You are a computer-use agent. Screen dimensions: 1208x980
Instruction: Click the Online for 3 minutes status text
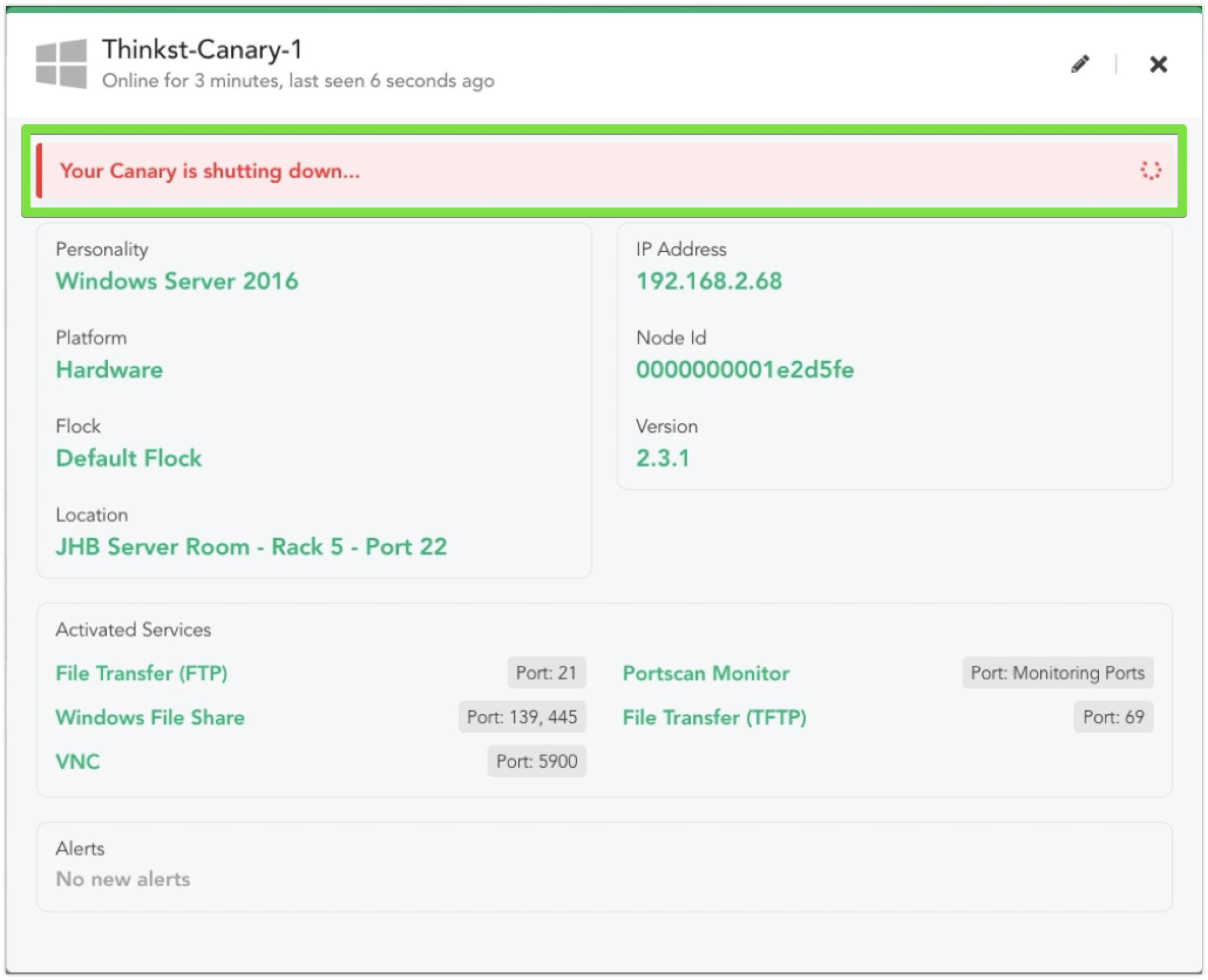point(298,81)
